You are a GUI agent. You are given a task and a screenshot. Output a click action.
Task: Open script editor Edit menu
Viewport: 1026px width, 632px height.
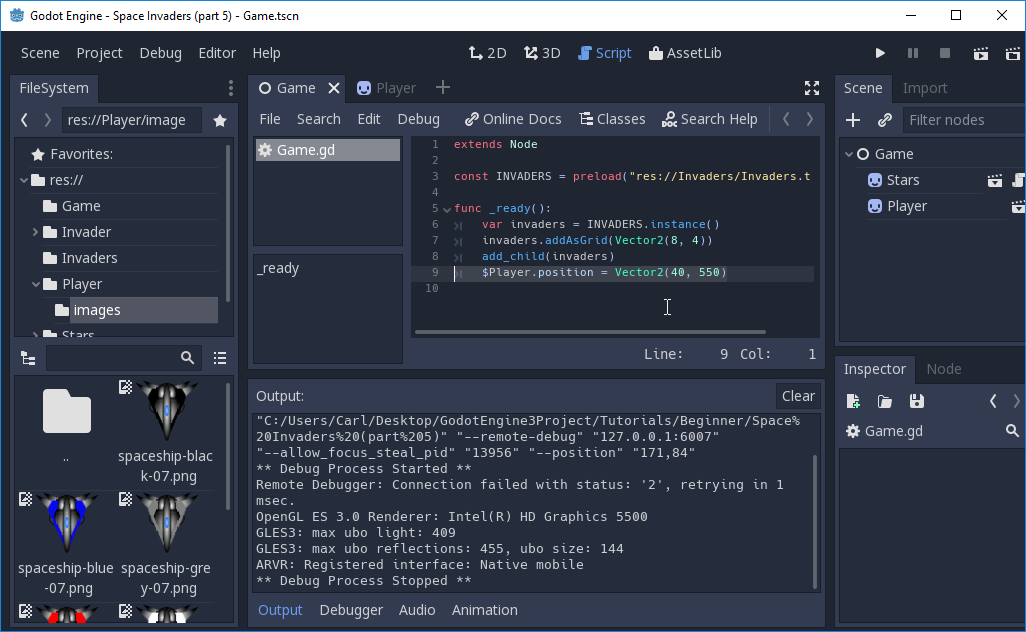(368, 119)
